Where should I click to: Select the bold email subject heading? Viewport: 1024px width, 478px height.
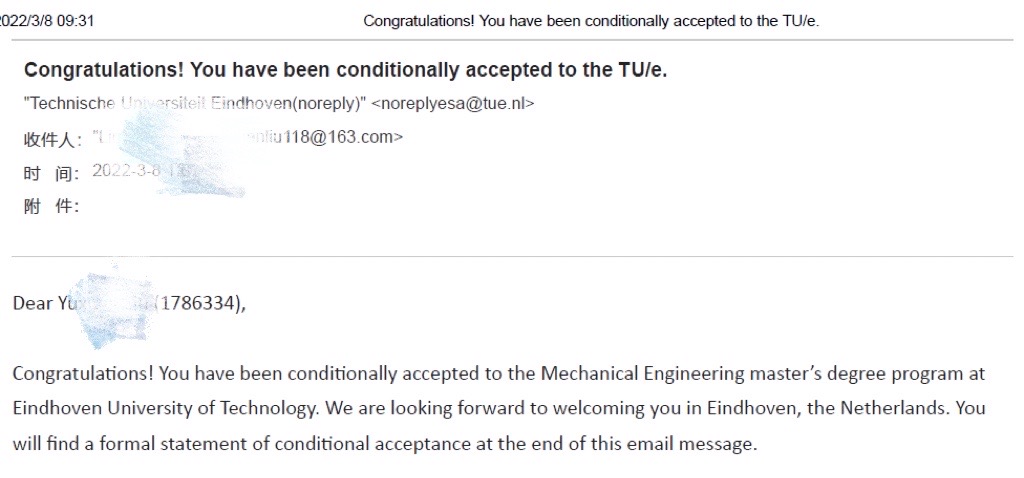click(345, 70)
